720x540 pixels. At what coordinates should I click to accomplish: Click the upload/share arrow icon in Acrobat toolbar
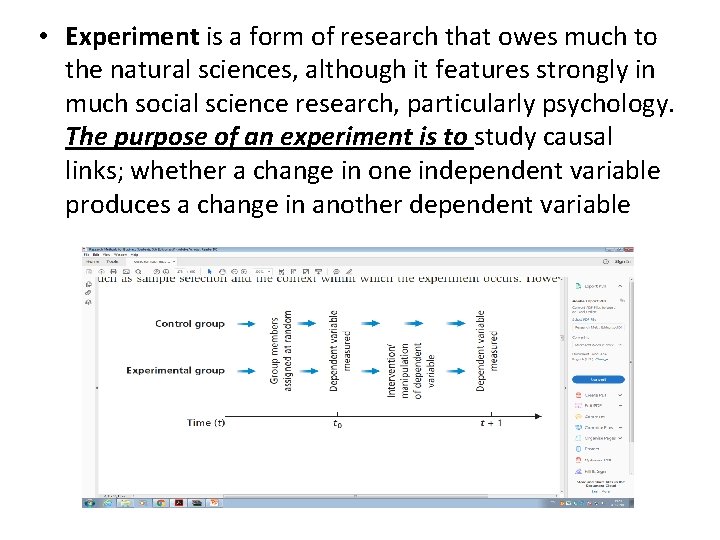tap(101, 272)
